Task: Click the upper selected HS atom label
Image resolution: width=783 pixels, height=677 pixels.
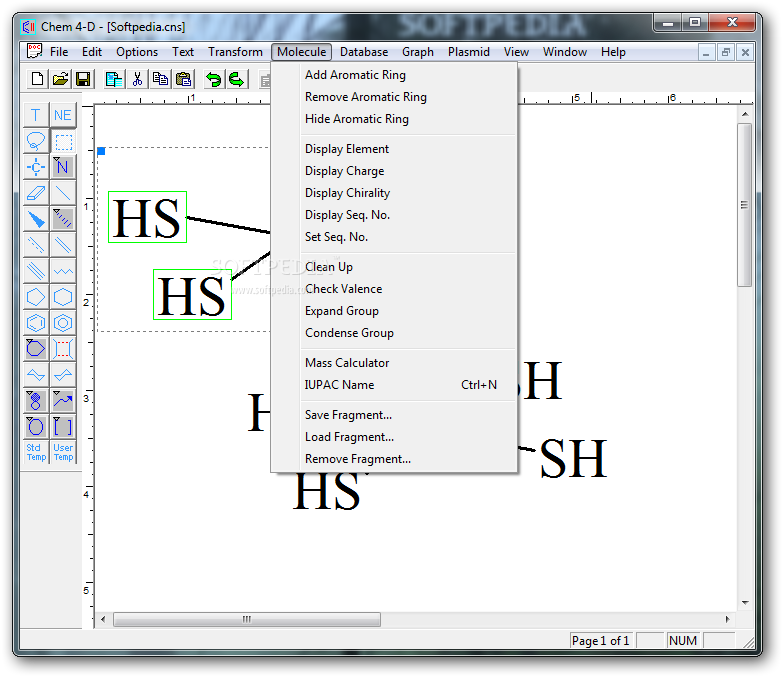Action: (147, 217)
